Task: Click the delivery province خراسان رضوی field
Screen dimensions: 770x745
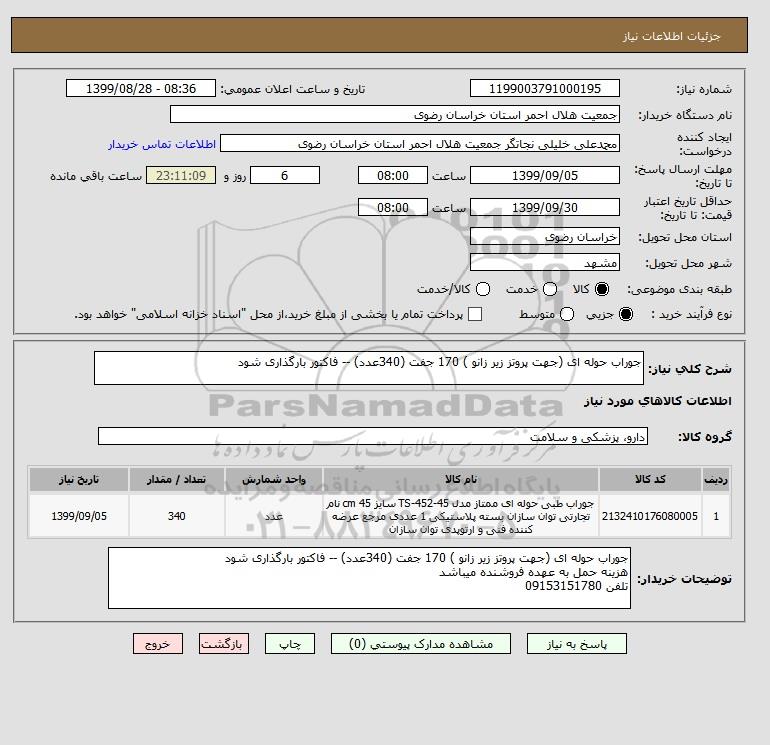Action: [545, 237]
